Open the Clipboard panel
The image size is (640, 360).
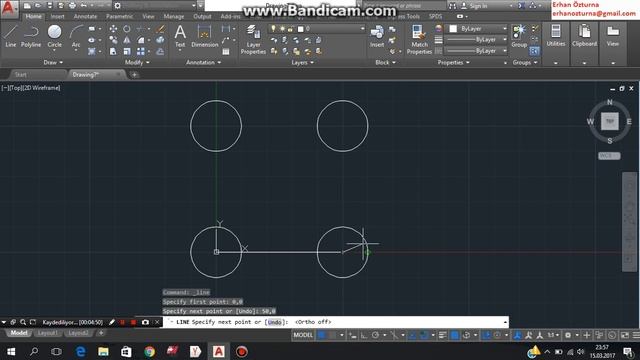click(584, 36)
